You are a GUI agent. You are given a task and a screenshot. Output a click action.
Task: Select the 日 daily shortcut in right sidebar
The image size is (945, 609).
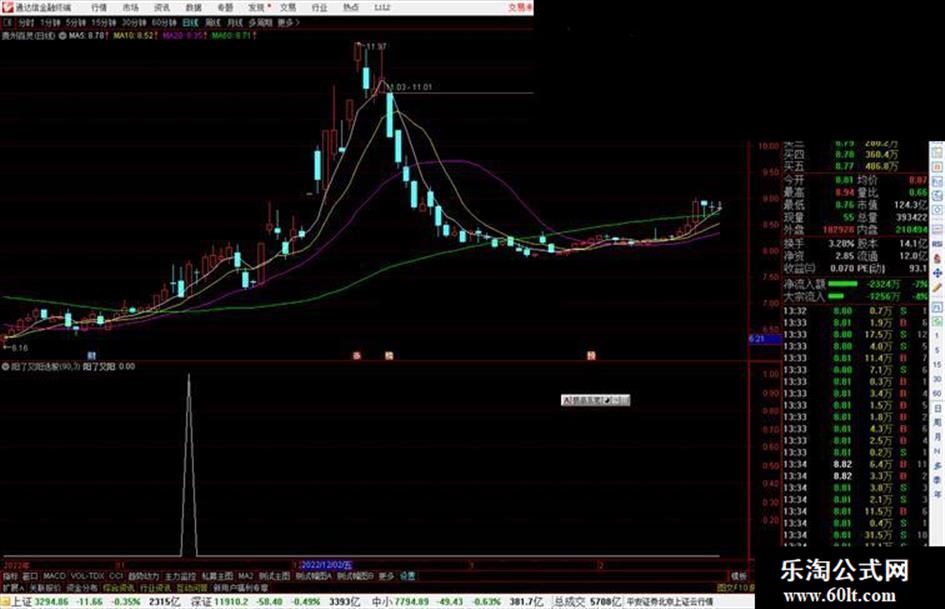[937, 408]
